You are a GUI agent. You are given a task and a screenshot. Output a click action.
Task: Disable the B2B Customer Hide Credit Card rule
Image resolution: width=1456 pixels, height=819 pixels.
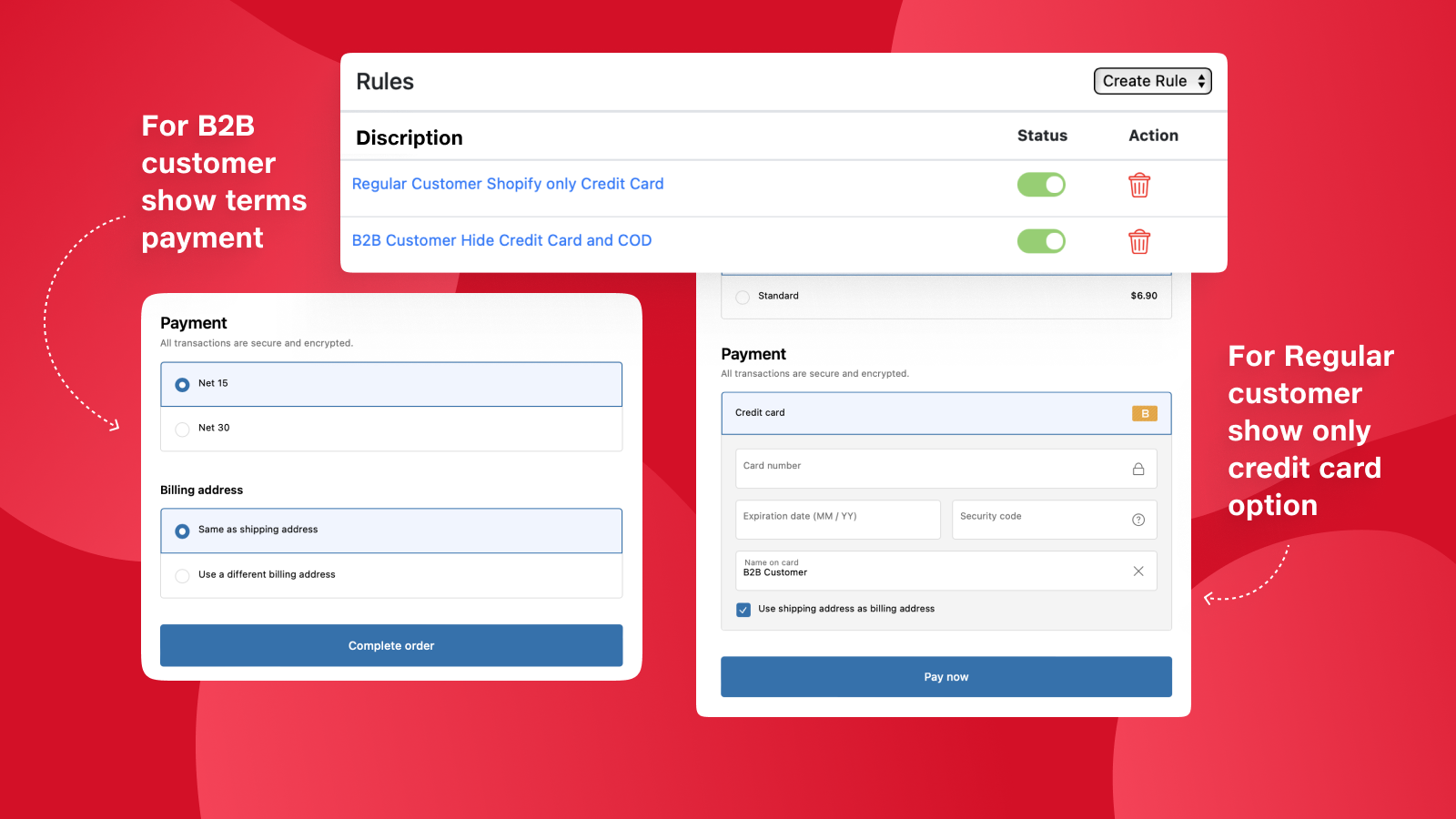1041,241
